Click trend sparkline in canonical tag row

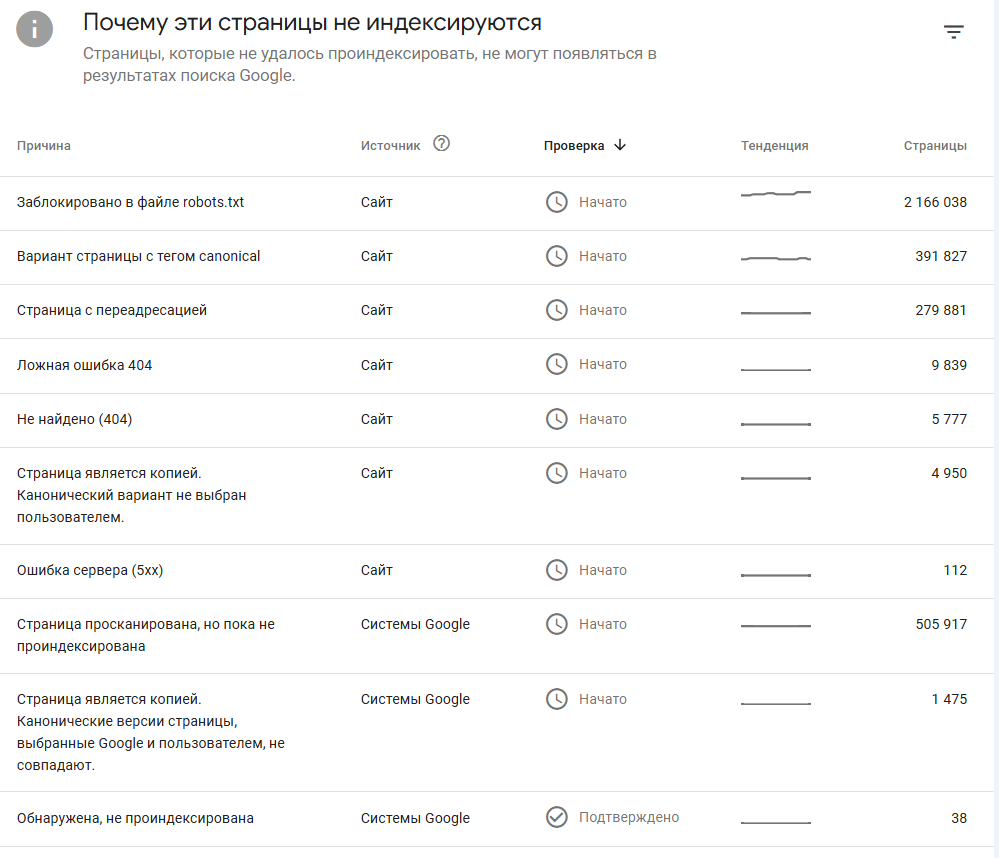[x=775, y=258]
